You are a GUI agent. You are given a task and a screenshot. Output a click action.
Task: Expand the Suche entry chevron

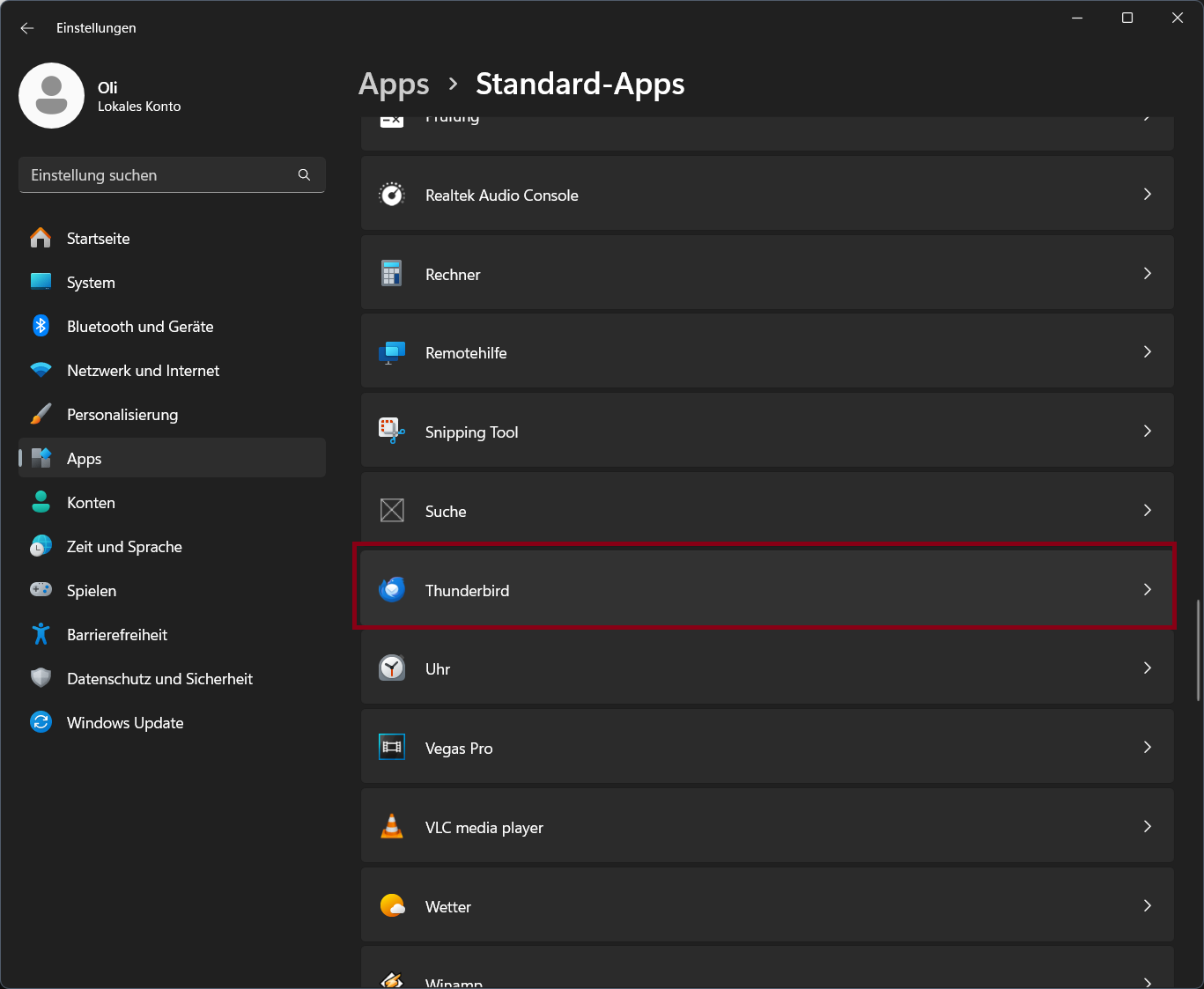pyautogui.click(x=1147, y=511)
